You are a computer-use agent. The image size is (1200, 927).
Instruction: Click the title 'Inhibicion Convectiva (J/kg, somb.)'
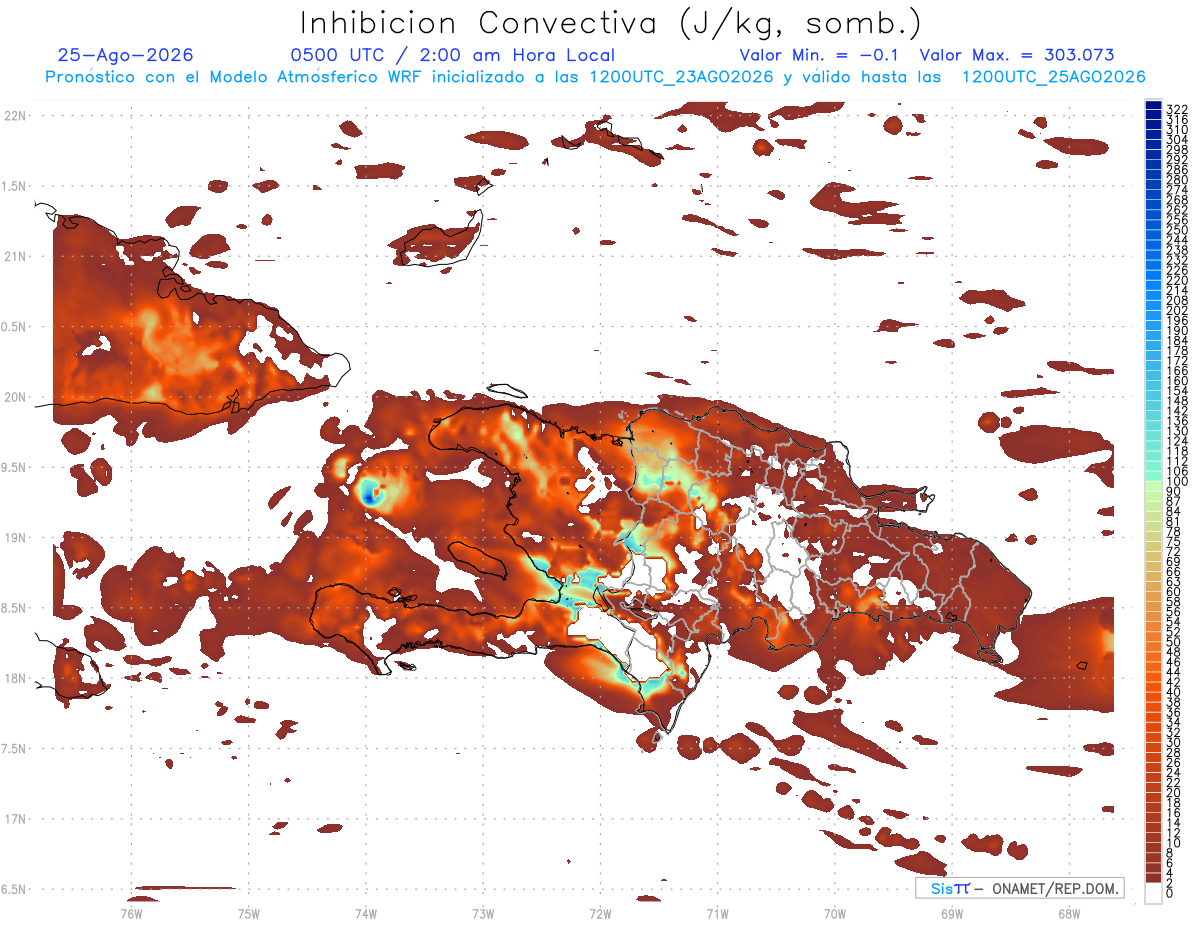click(611, 23)
